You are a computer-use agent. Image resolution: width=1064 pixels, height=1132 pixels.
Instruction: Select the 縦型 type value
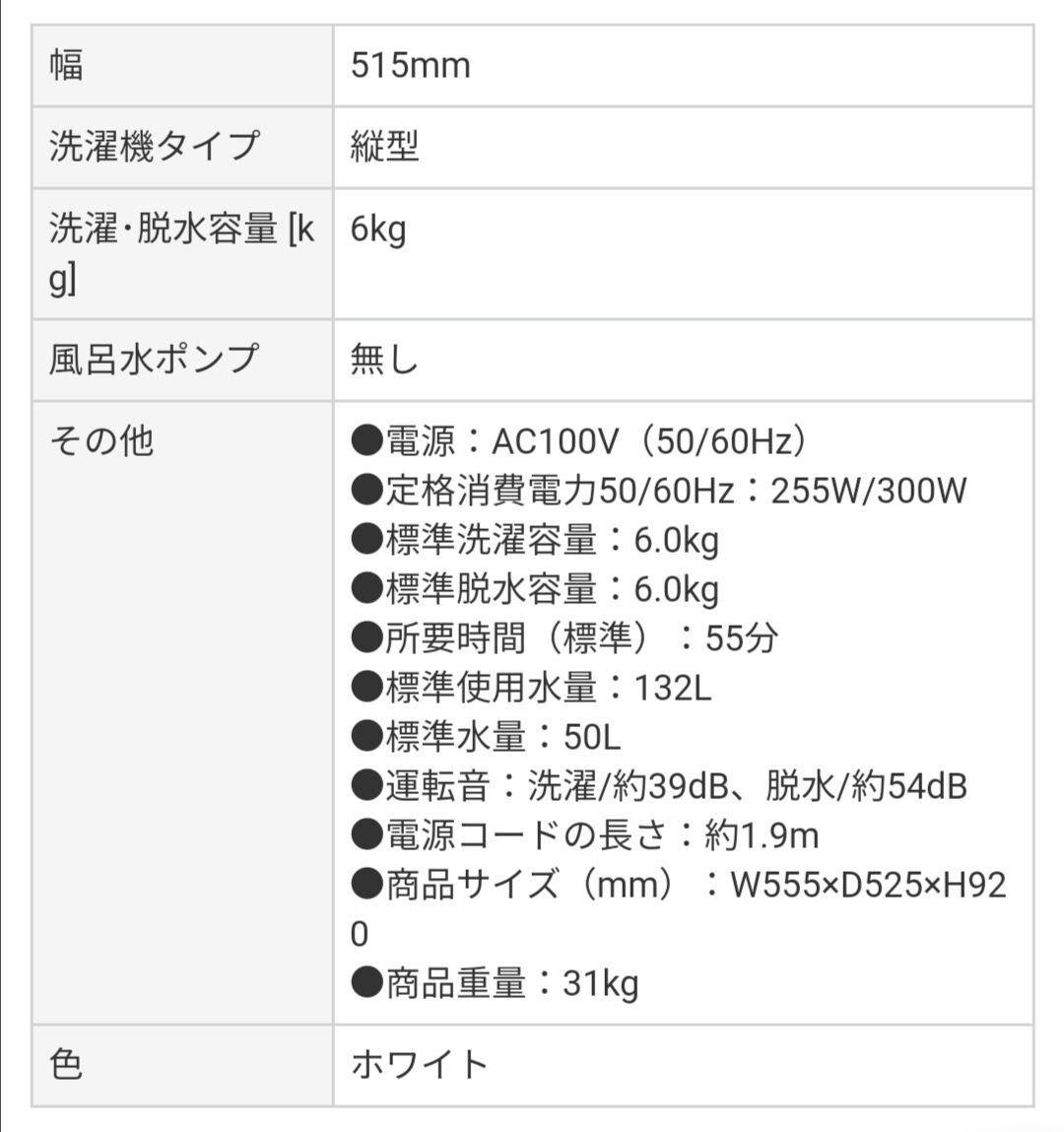click(x=385, y=147)
